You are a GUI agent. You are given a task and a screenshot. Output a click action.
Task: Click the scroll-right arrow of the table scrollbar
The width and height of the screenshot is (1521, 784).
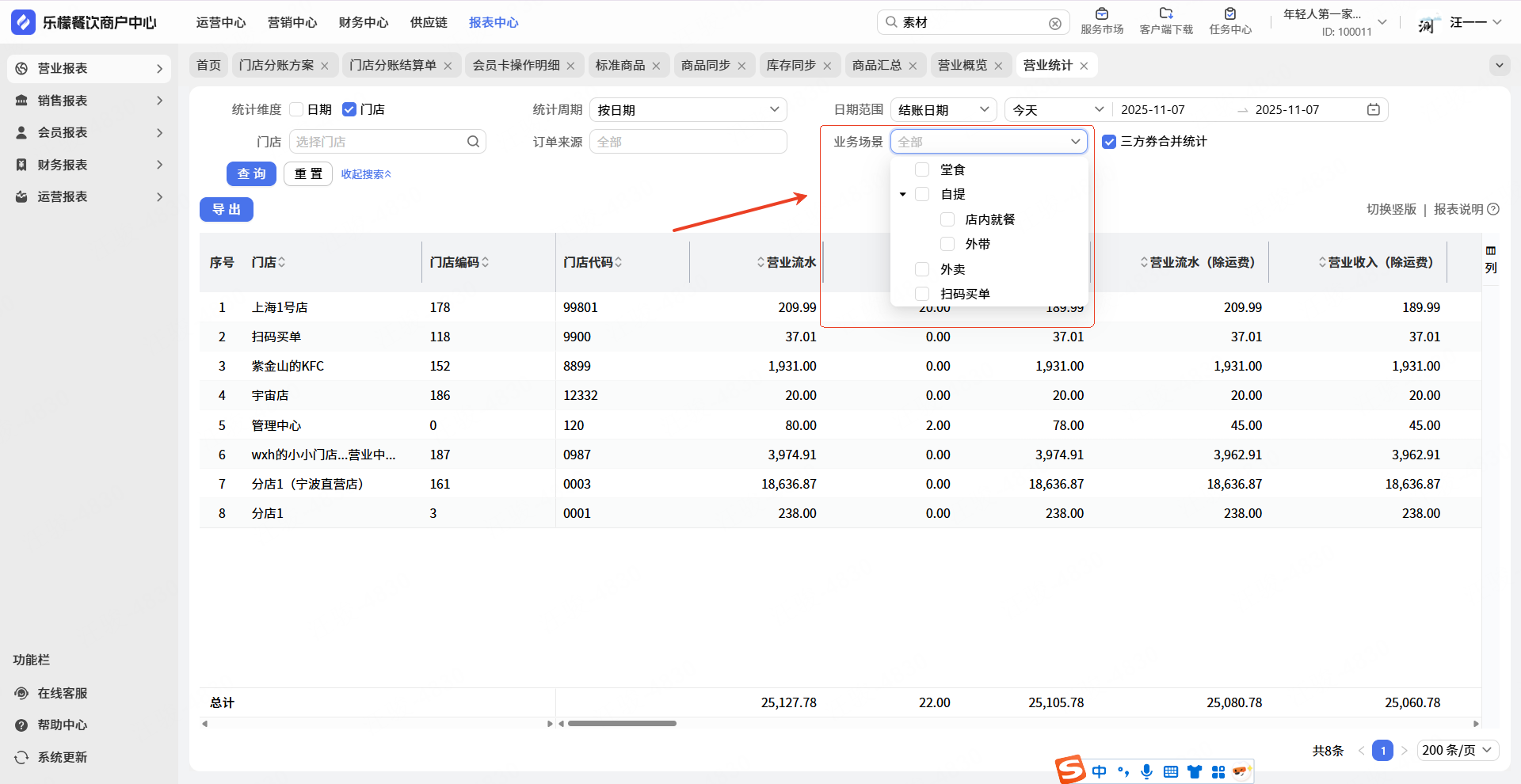point(1475,723)
